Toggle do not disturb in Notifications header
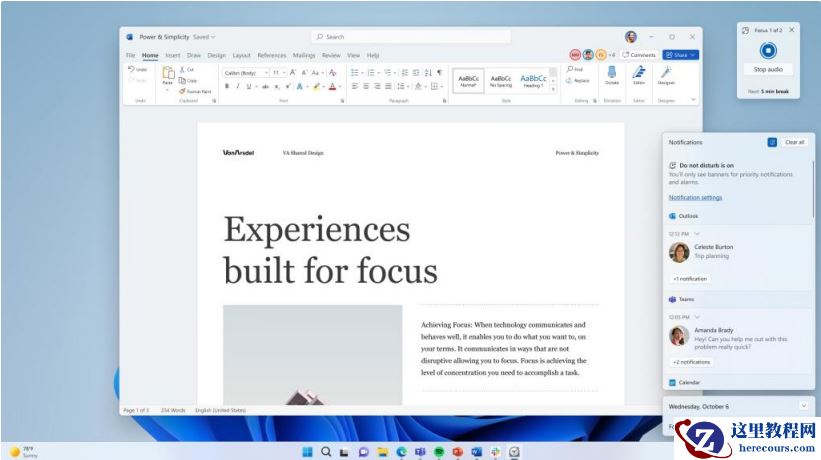 click(771, 142)
